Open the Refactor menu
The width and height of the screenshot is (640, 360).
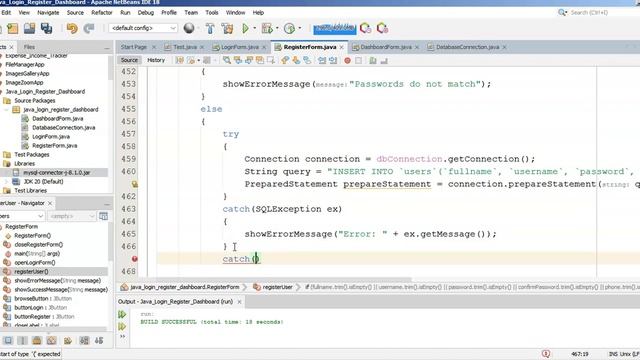pyautogui.click(x=102, y=13)
